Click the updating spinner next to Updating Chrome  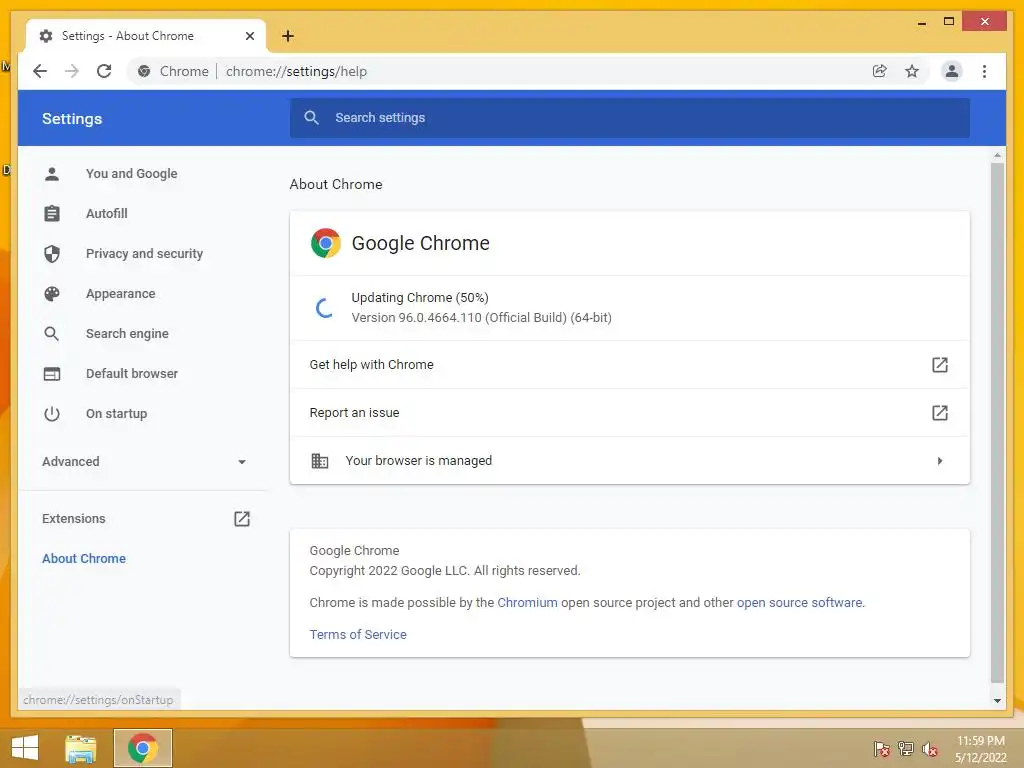tap(325, 308)
